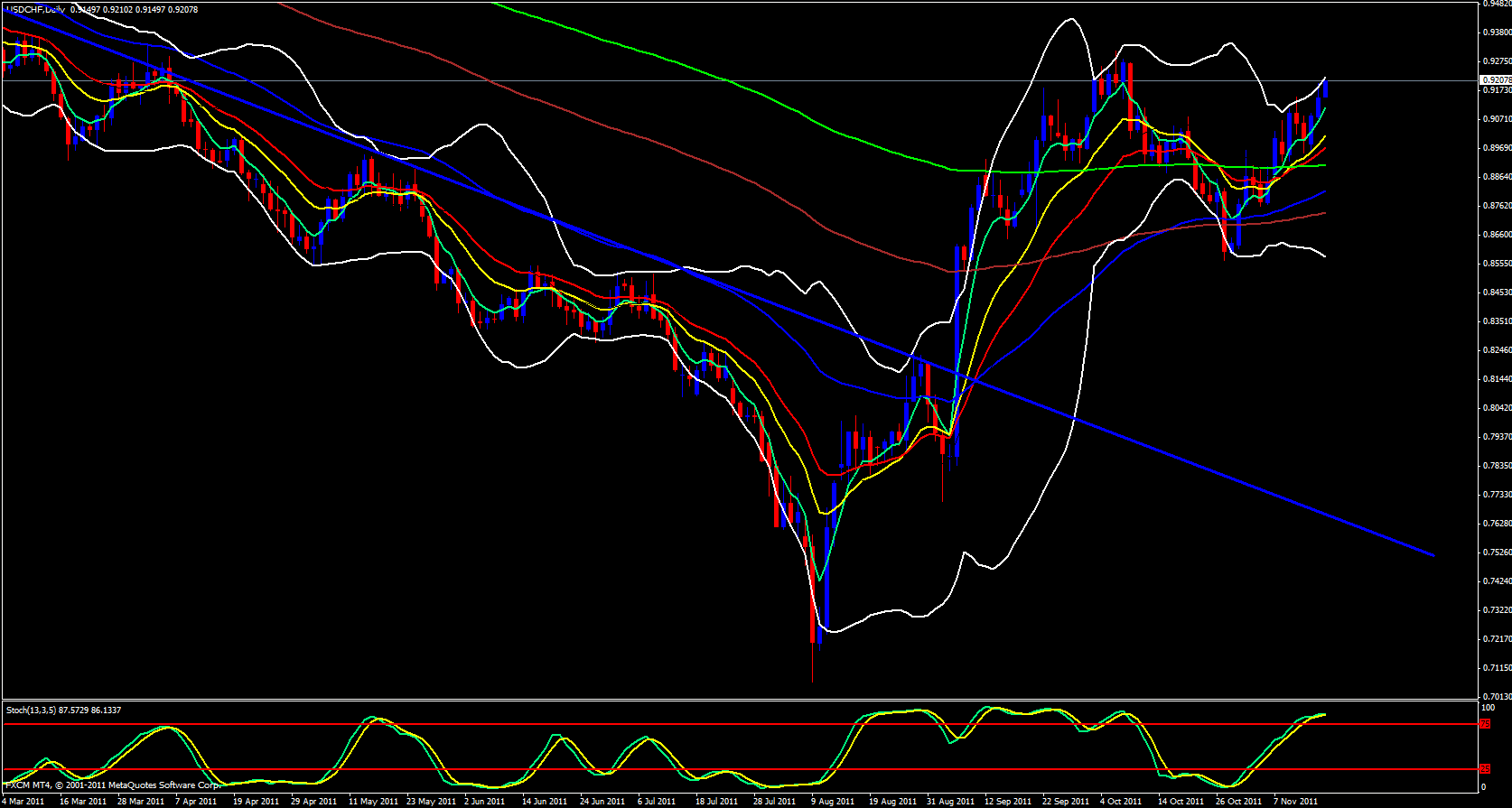Click the 0.71150 price scale label
Viewport: 1512px width, 808px height.
pos(1496,668)
